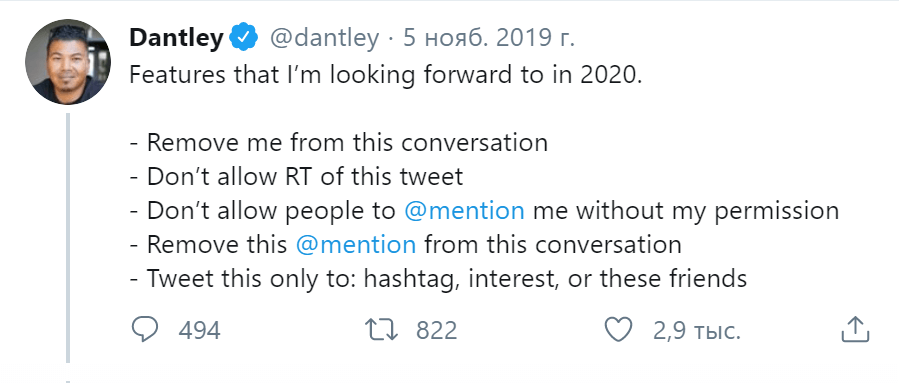Image resolution: width=899 pixels, height=383 pixels.
Task: Click the reply speech bubble icon
Action: point(145,330)
